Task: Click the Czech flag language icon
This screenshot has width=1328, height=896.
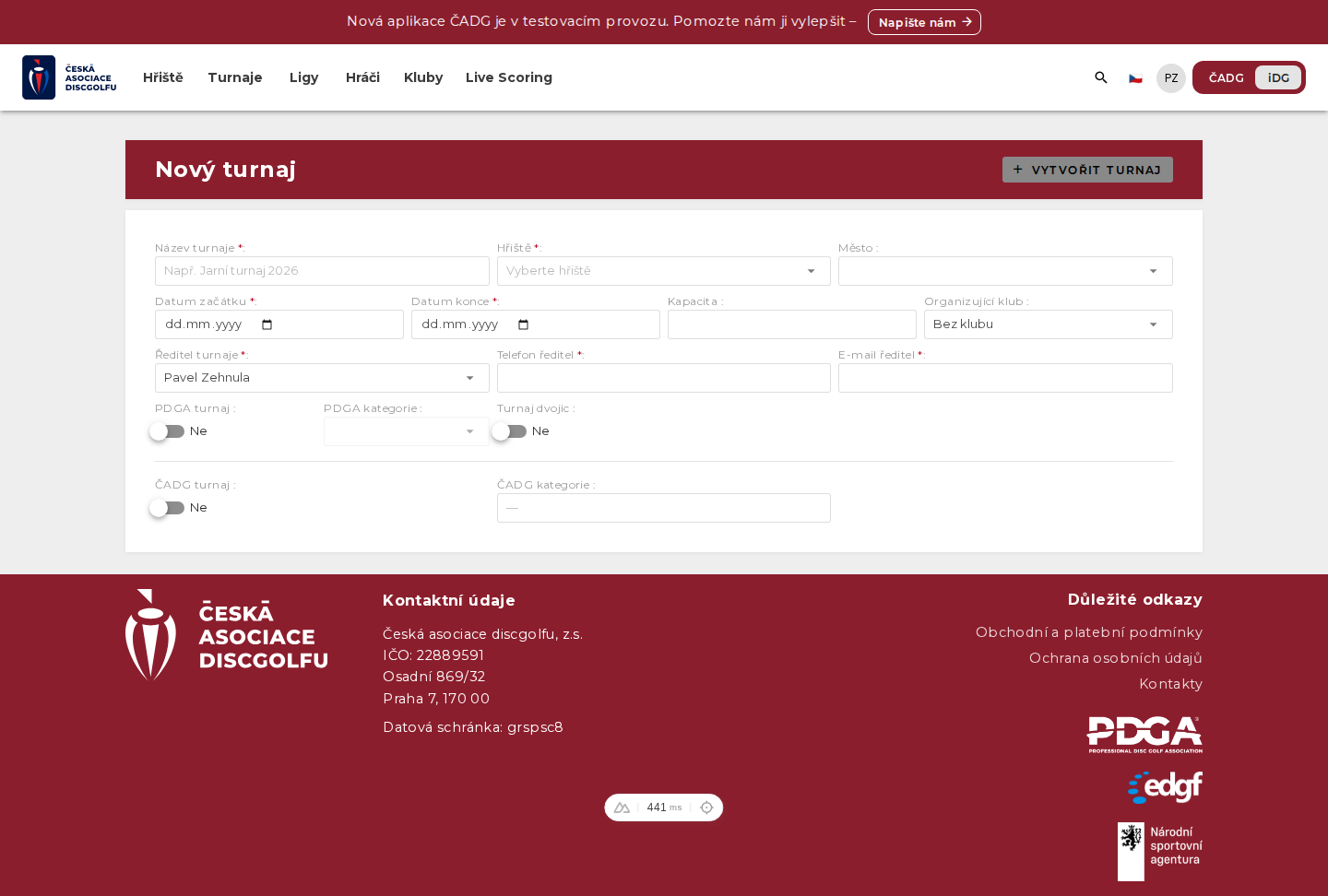Action: click(1135, 78)
